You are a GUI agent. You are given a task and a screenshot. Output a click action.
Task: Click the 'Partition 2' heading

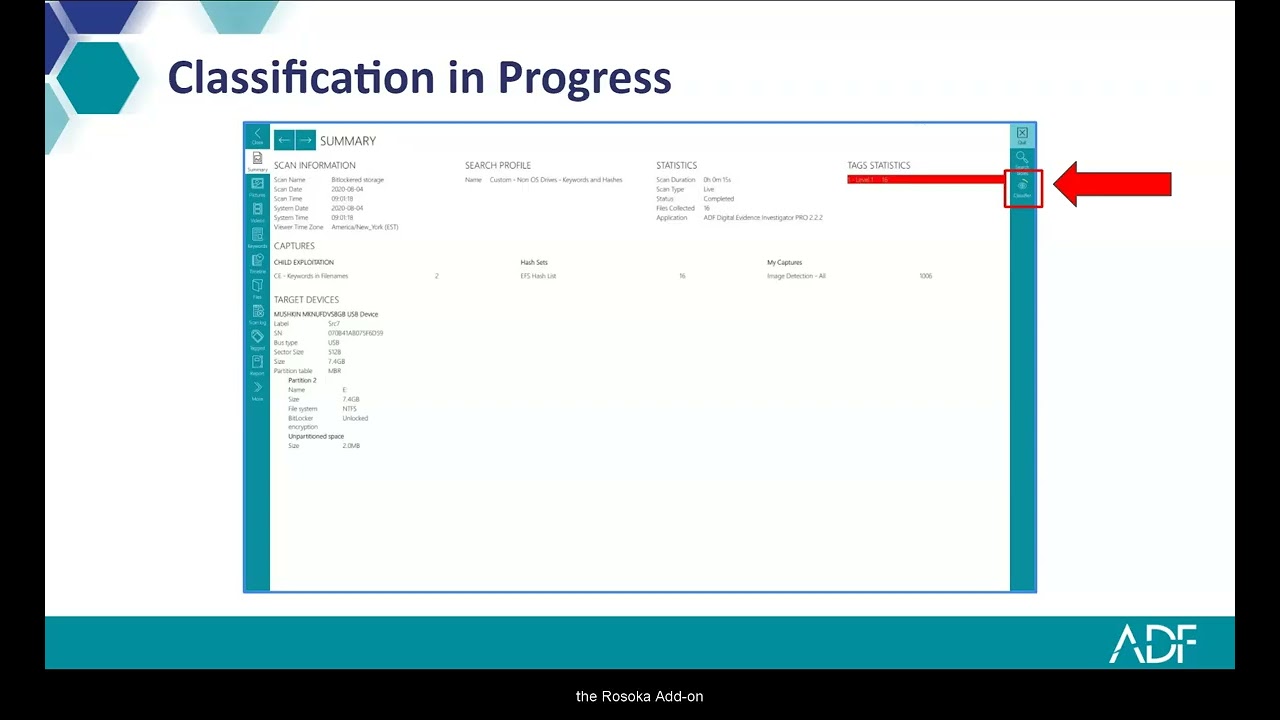[302, 380]
